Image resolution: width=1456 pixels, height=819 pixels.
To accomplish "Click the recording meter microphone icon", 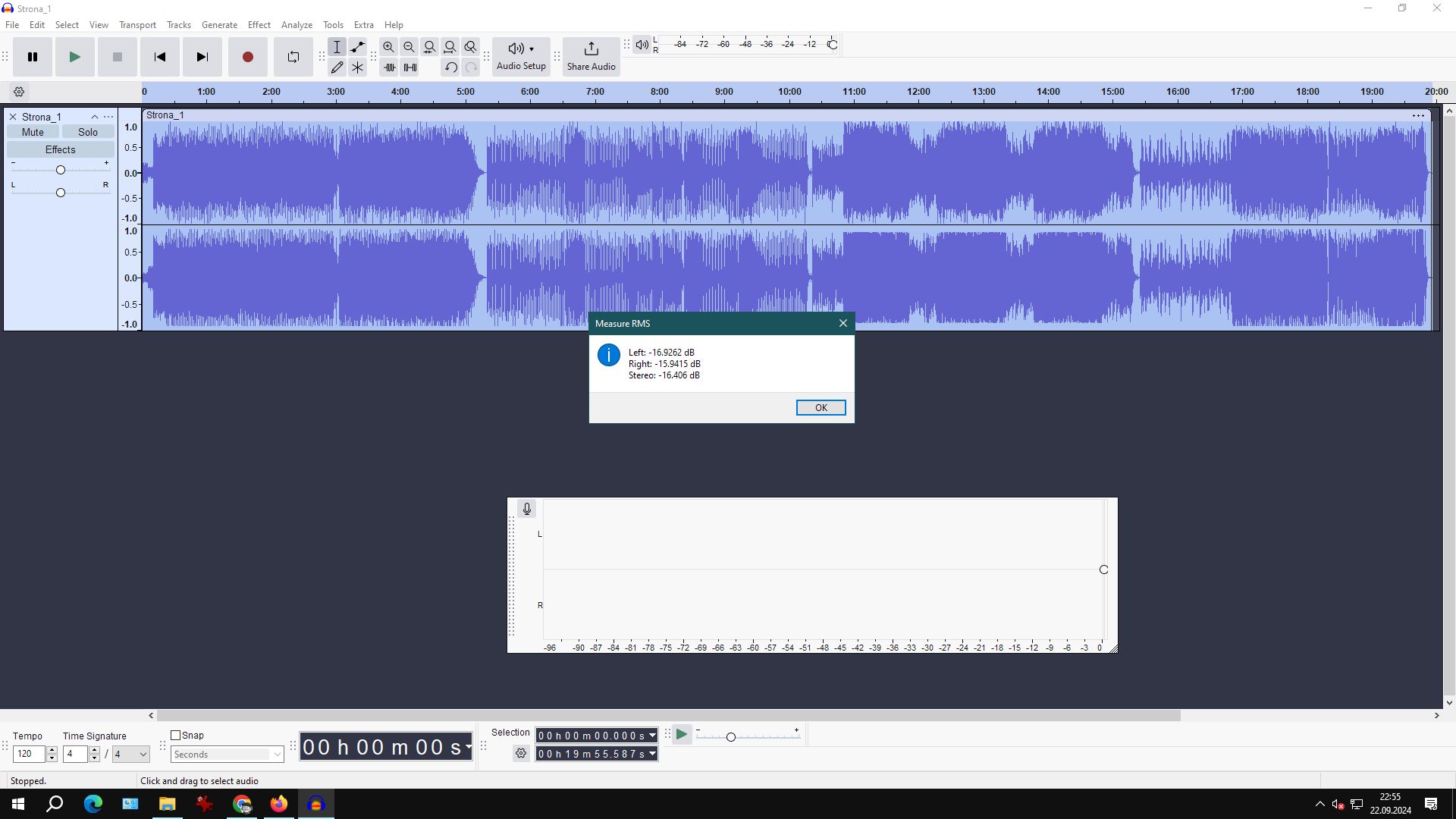I will (x=527, y=509).
